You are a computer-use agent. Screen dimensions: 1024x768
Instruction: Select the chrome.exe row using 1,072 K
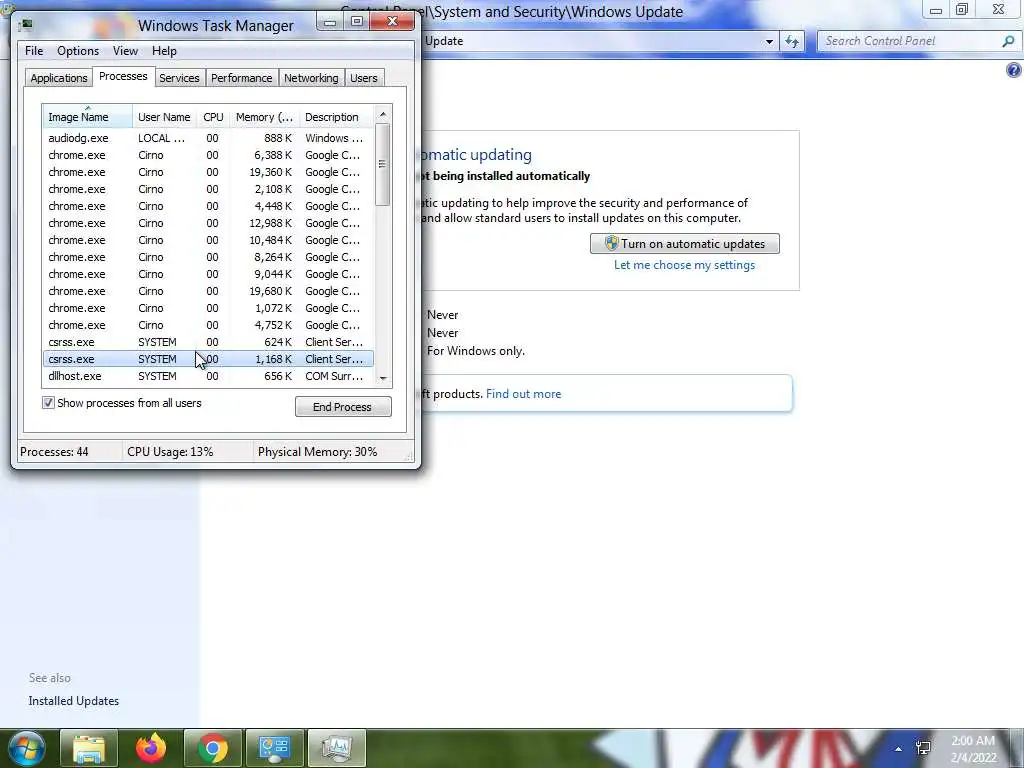208,308
